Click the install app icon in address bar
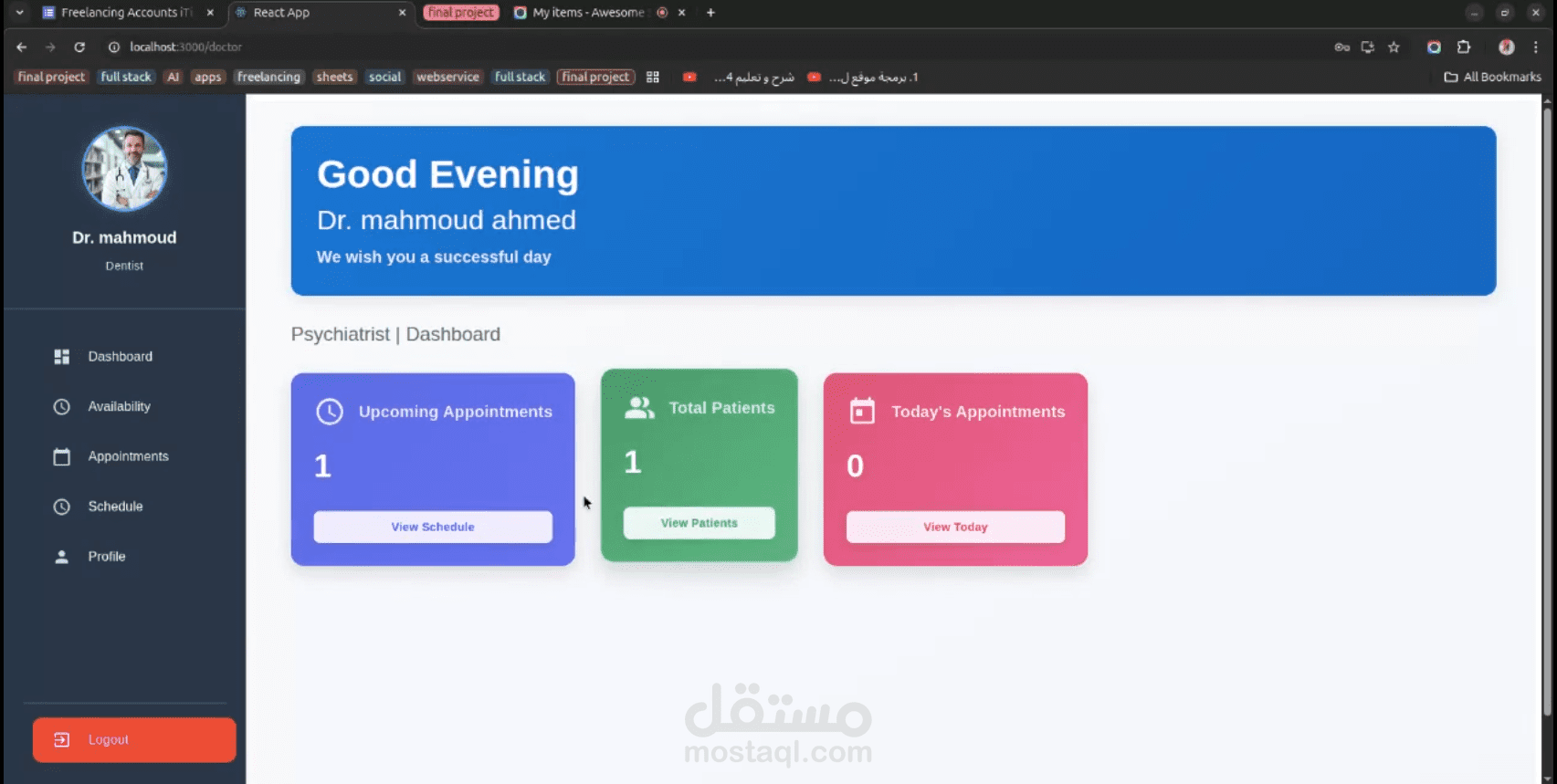This screenshot has height=784, width=1557. coord(1367,47)
